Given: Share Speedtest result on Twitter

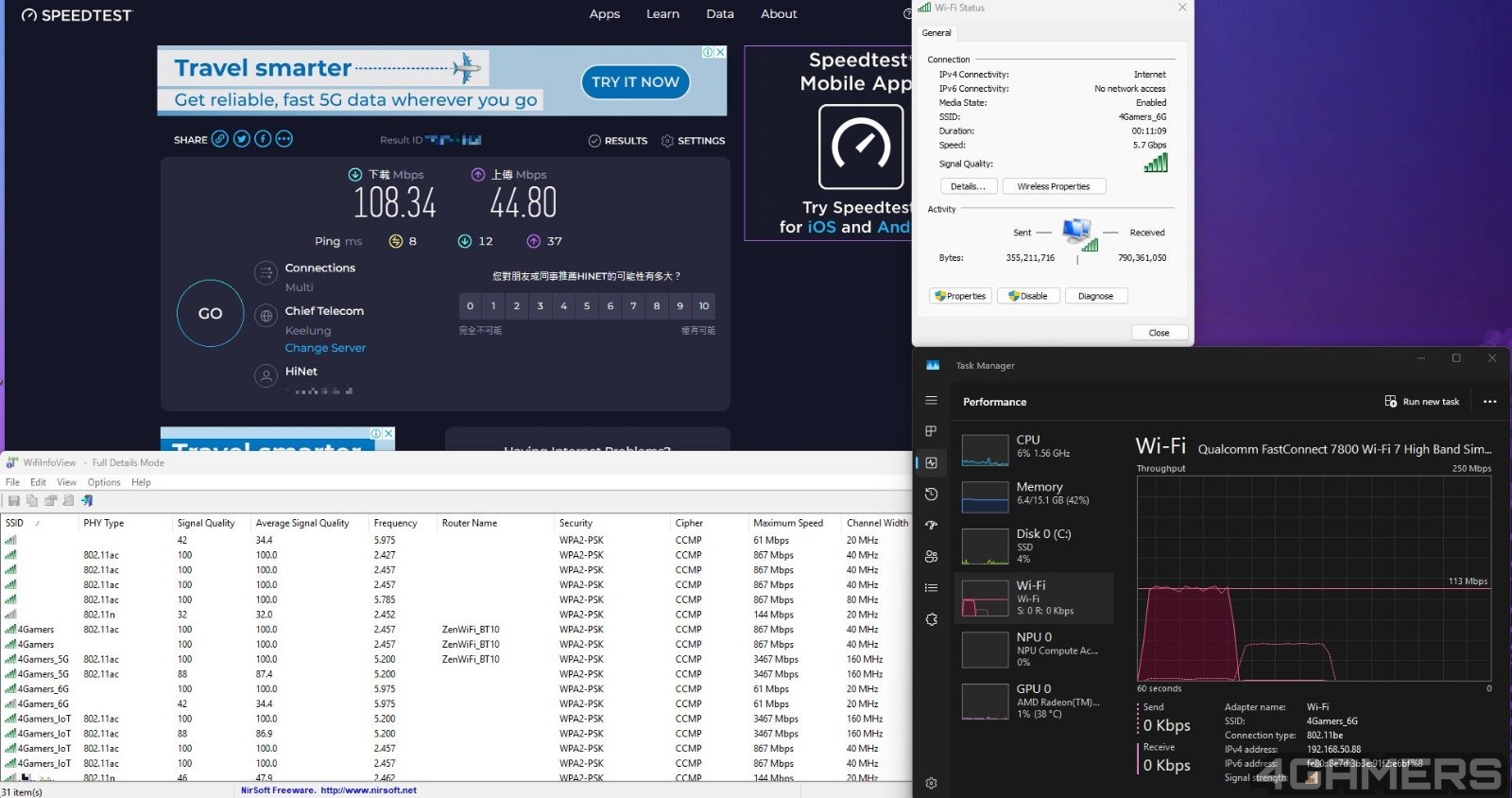Looking at the screenshot, I should pyautogui.click(x=242, y=139).
